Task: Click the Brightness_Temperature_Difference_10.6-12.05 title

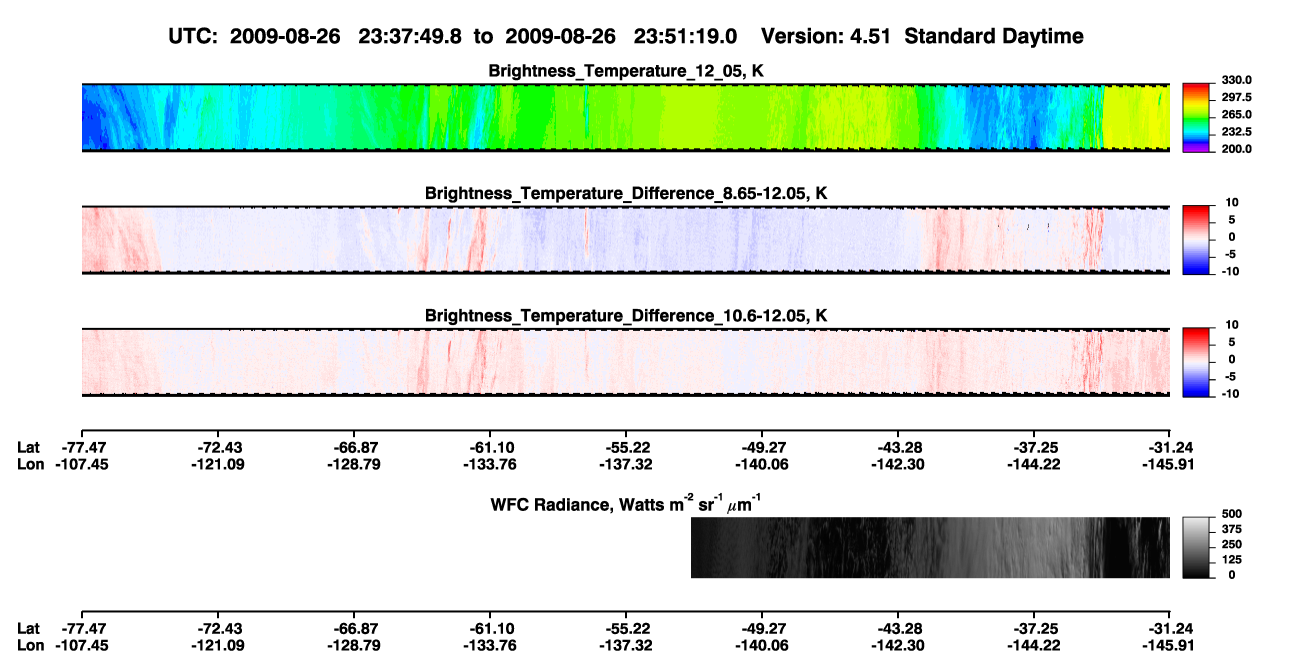Action: click(x=626, y=315)
